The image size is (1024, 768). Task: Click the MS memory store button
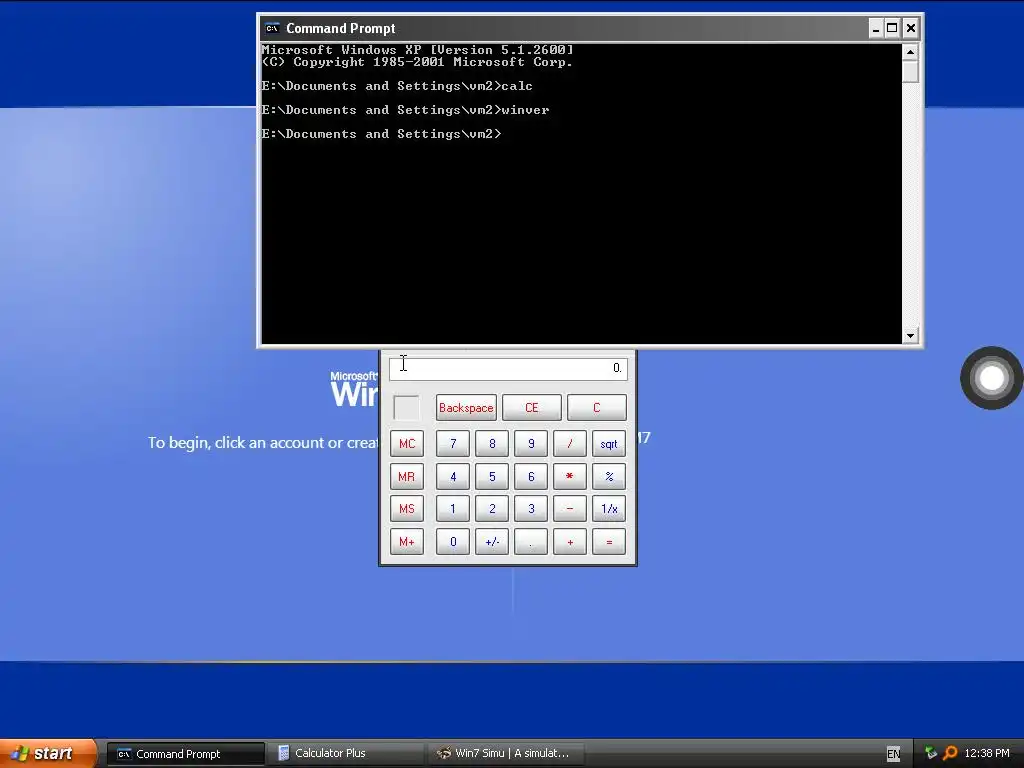pos(407,509)
